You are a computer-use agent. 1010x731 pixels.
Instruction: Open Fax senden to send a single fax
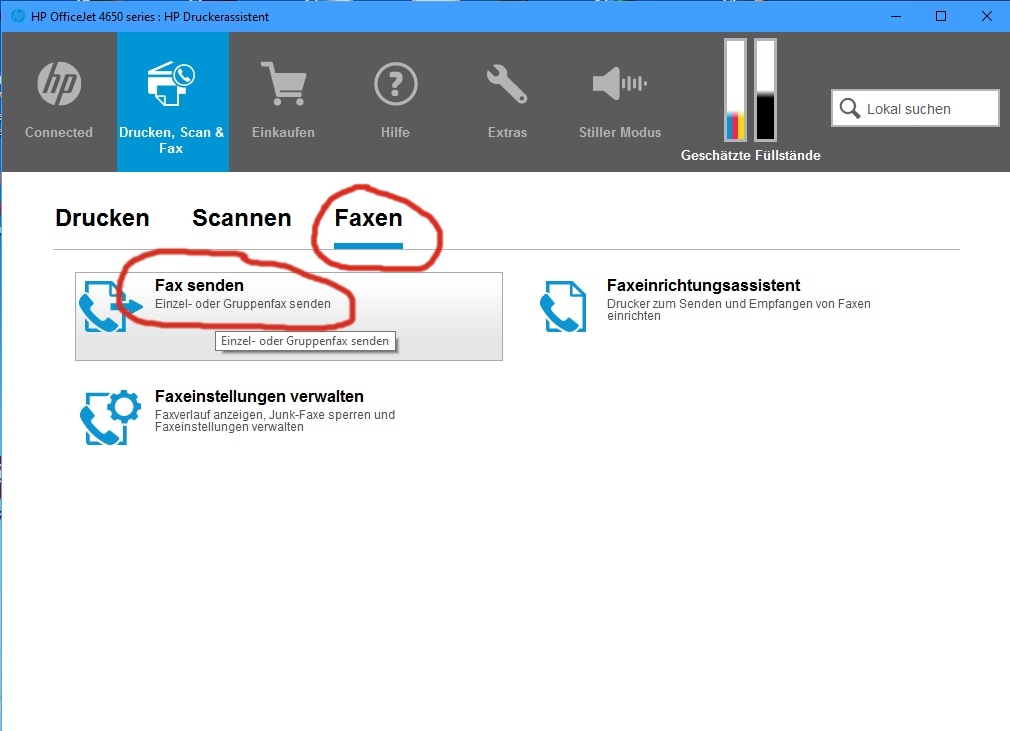click(200, 285)
